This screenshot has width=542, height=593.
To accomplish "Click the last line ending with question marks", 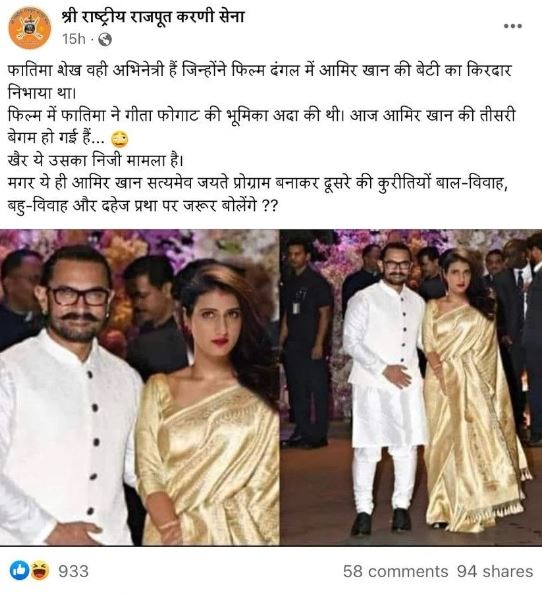I will tap(143, 205).
